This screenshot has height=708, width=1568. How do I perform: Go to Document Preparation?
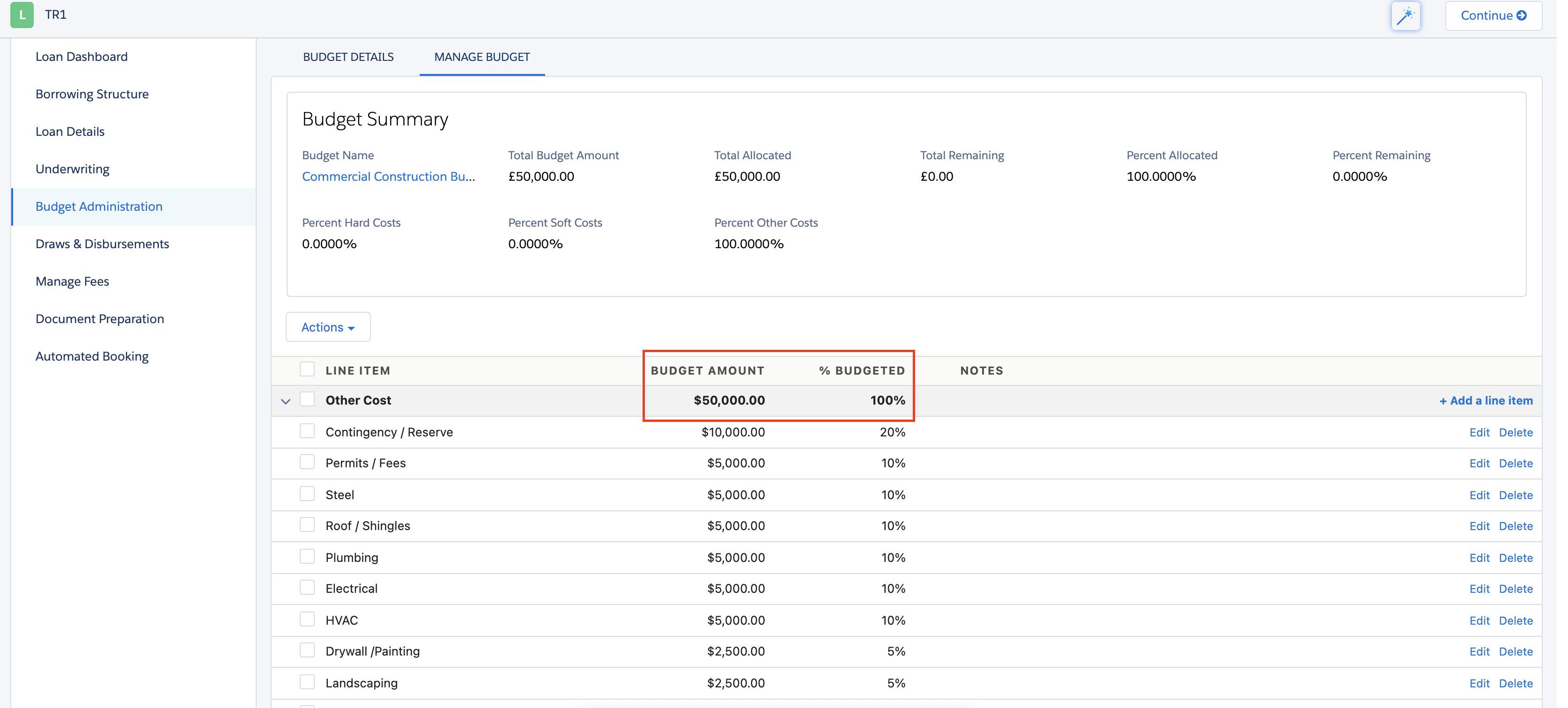(x=99, y=318)
